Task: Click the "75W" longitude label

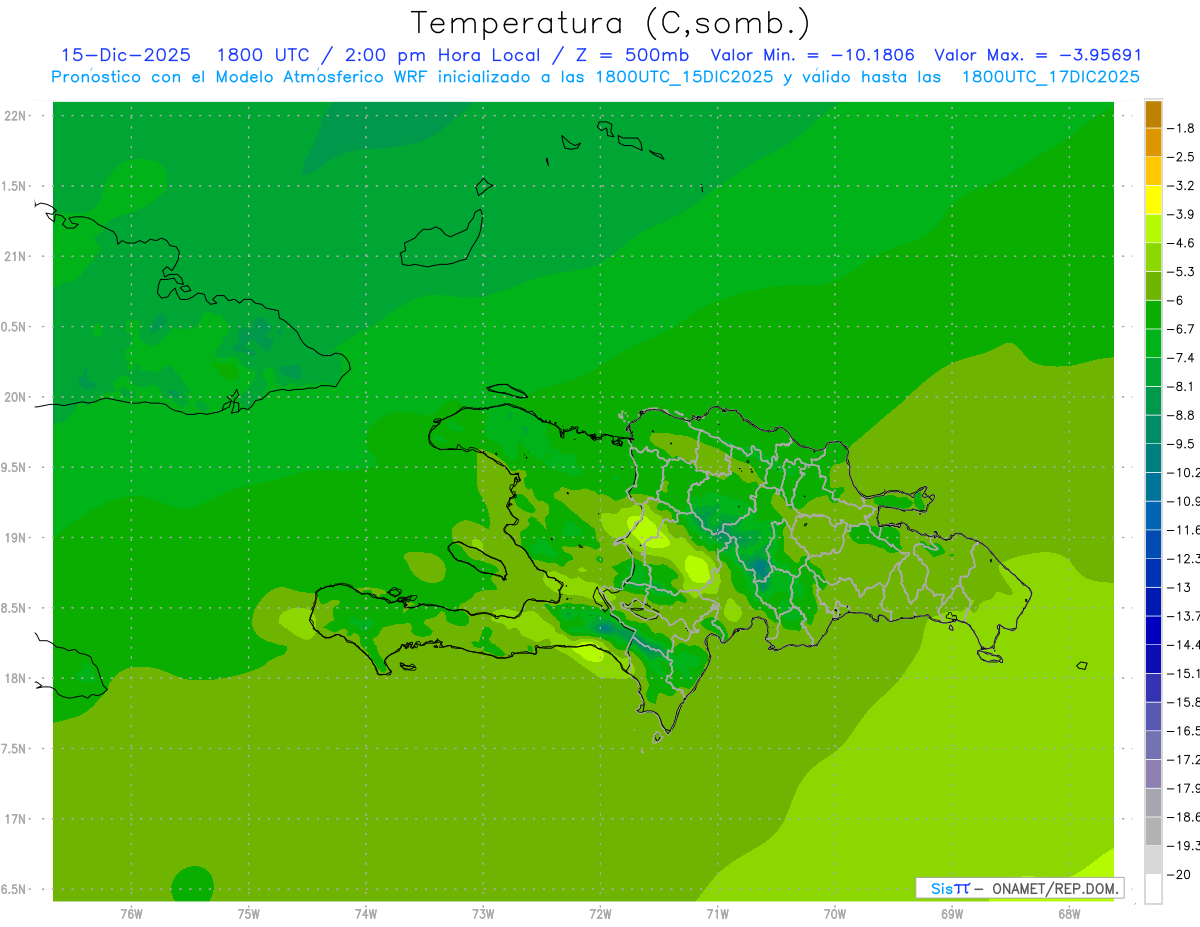Action: (x=248, y=913)
